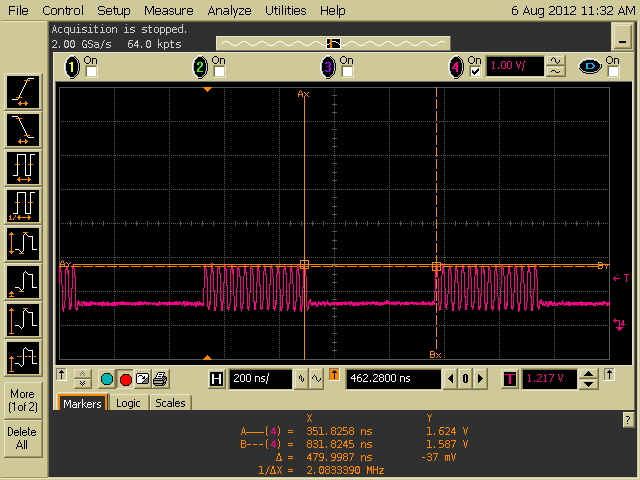The width and height of the screenshot is (640, 480).
Task: Lower trigger level down arrow
Action: 588,384
